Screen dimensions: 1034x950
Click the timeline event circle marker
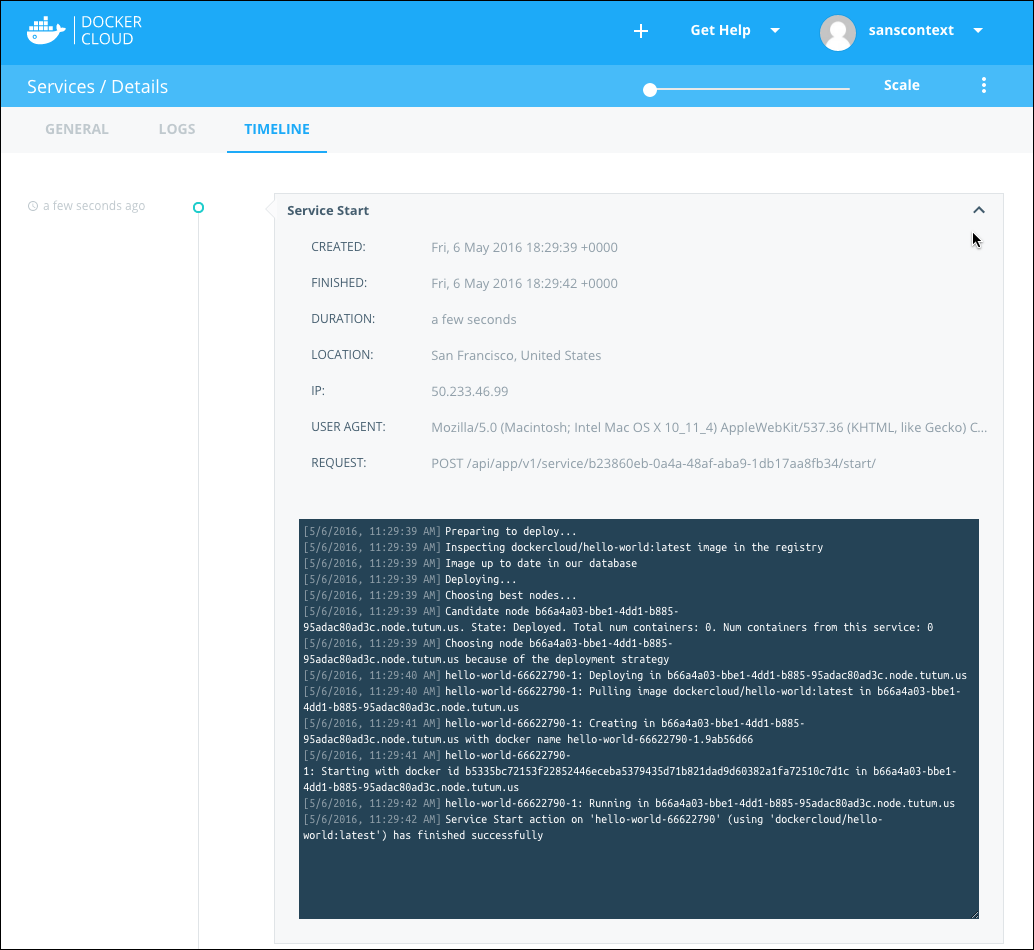(198, 208)
